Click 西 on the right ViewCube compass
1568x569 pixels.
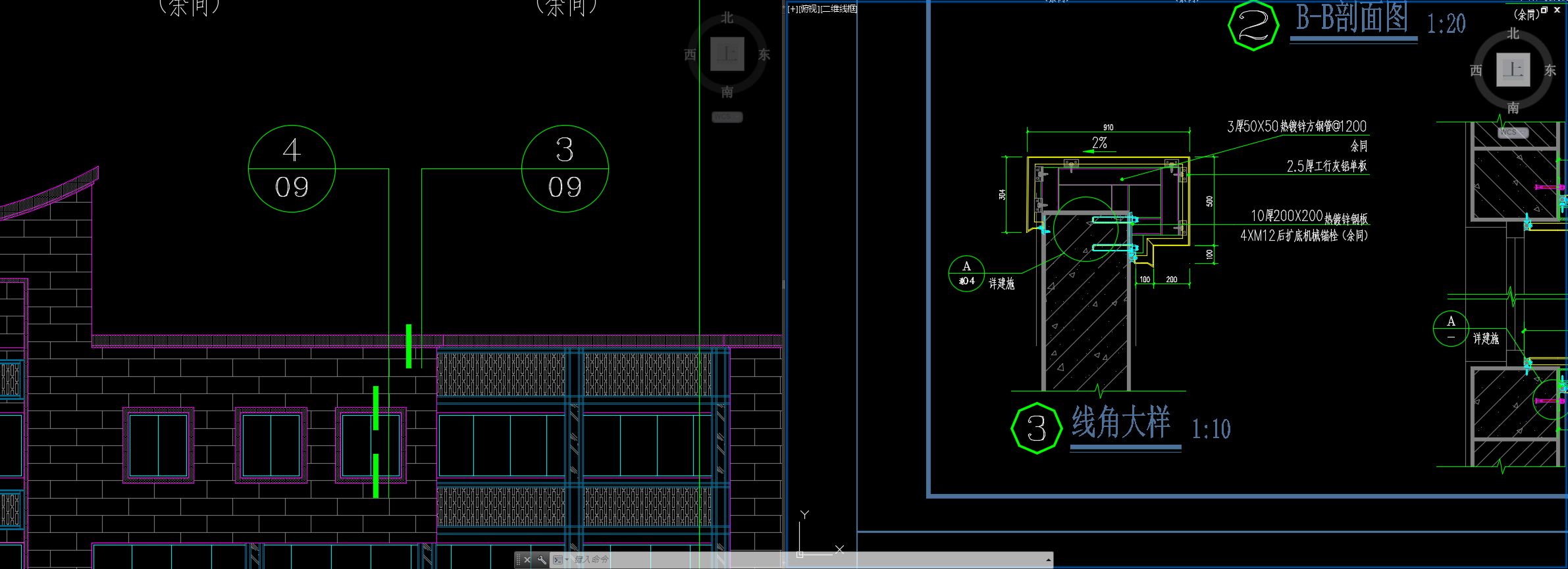tap(1477, 70)
